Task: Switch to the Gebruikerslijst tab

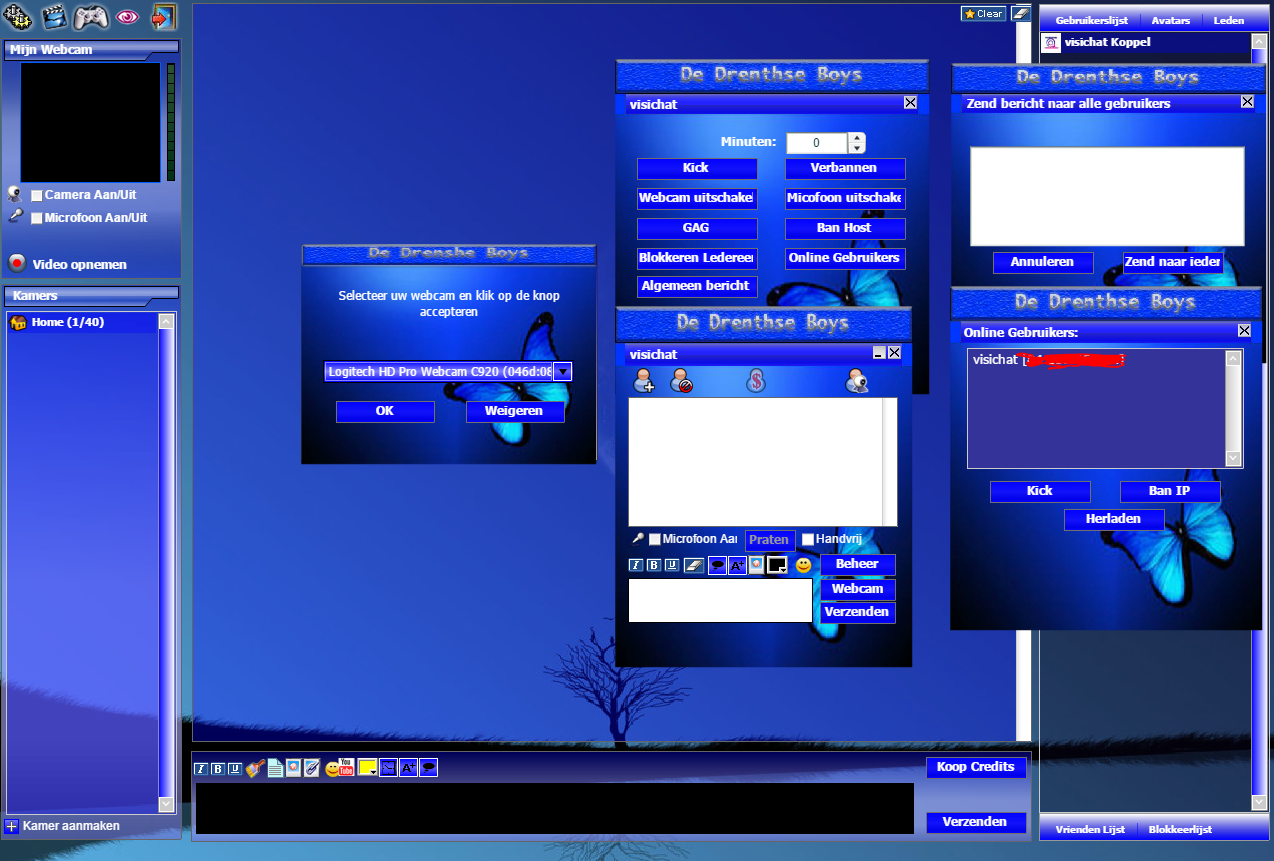Action: [x=1091, y=20]
